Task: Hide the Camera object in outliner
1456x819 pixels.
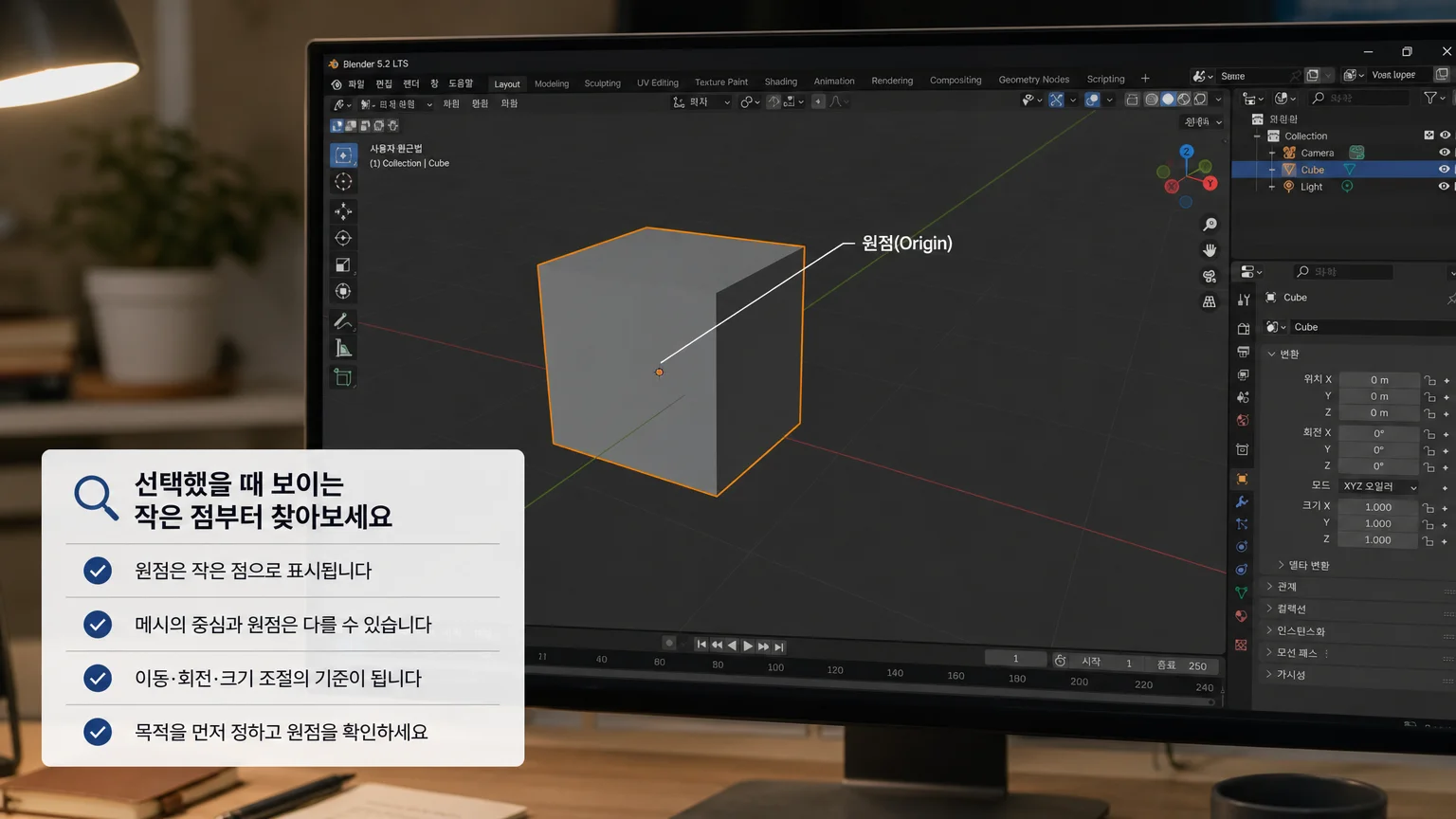Action: [x=1445, y=153]
